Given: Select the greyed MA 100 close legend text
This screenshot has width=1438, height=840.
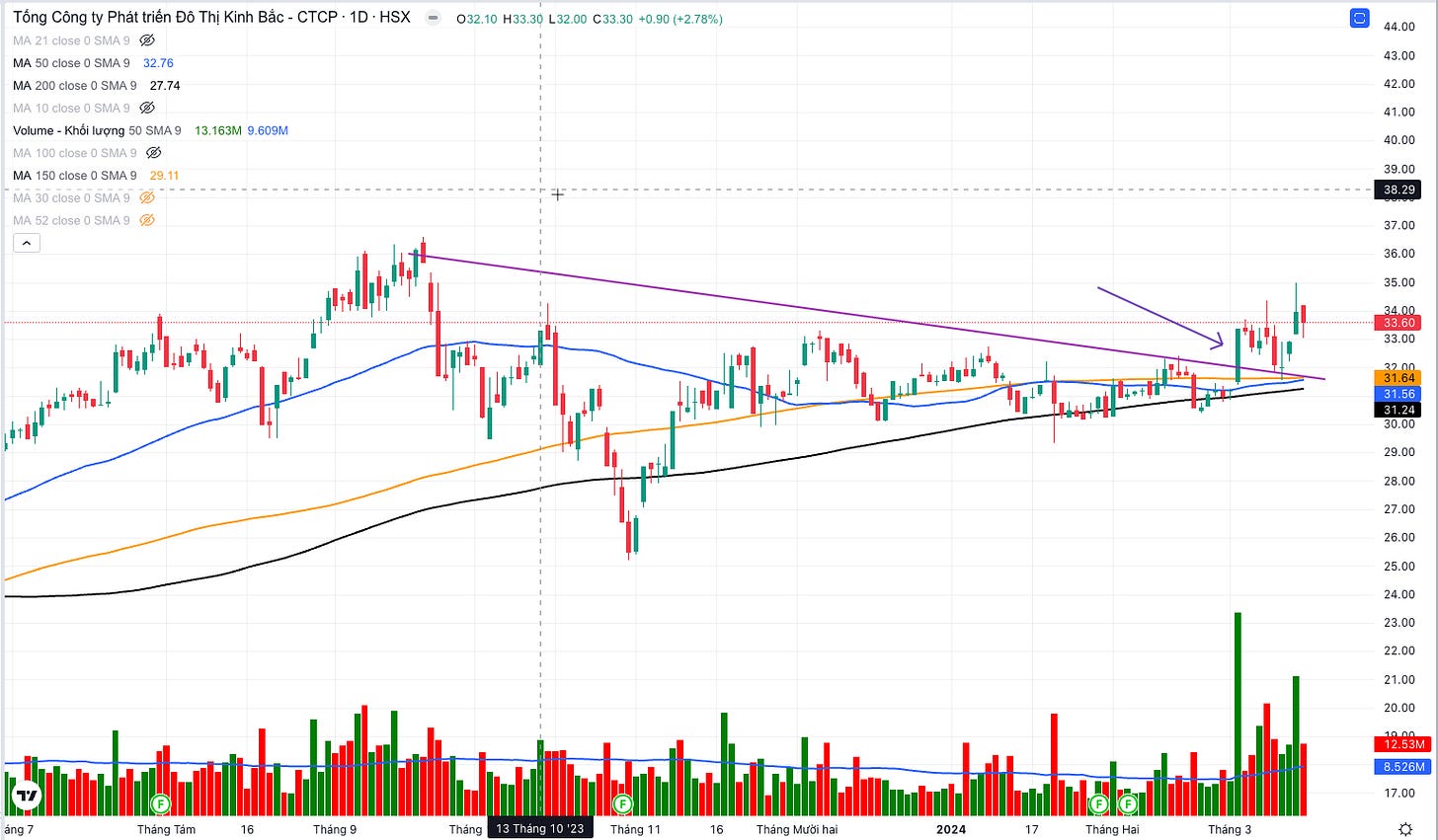Looking at the screenshot, I should coord(75,153).
